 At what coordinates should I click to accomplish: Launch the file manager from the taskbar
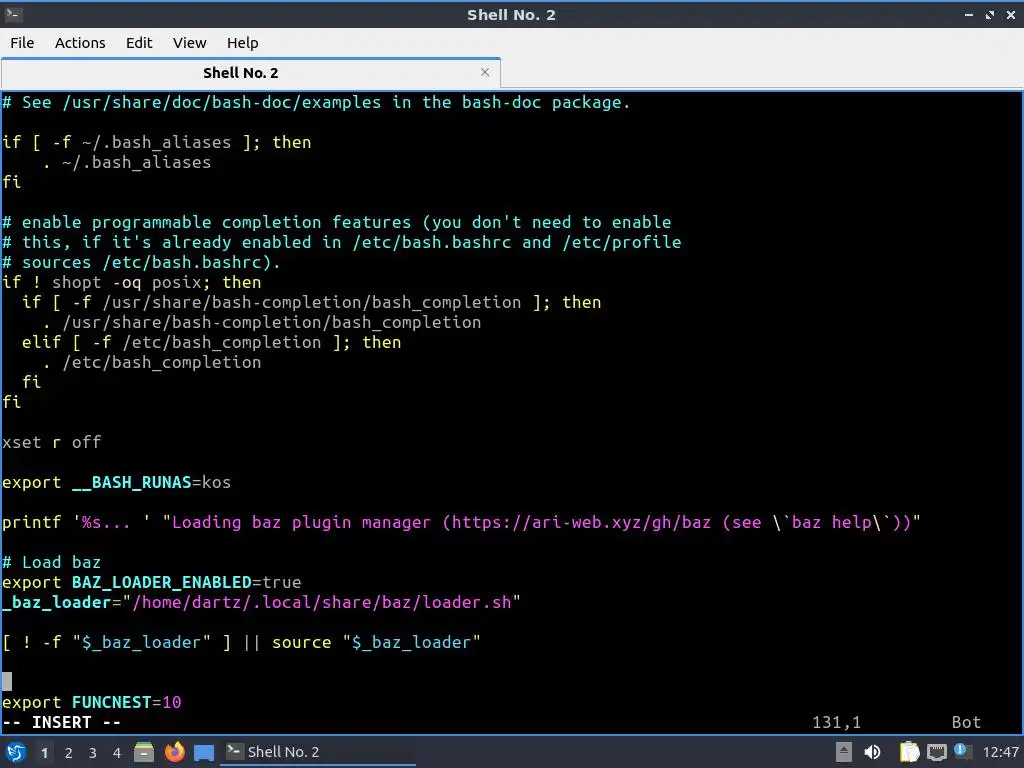coord(144,752)
